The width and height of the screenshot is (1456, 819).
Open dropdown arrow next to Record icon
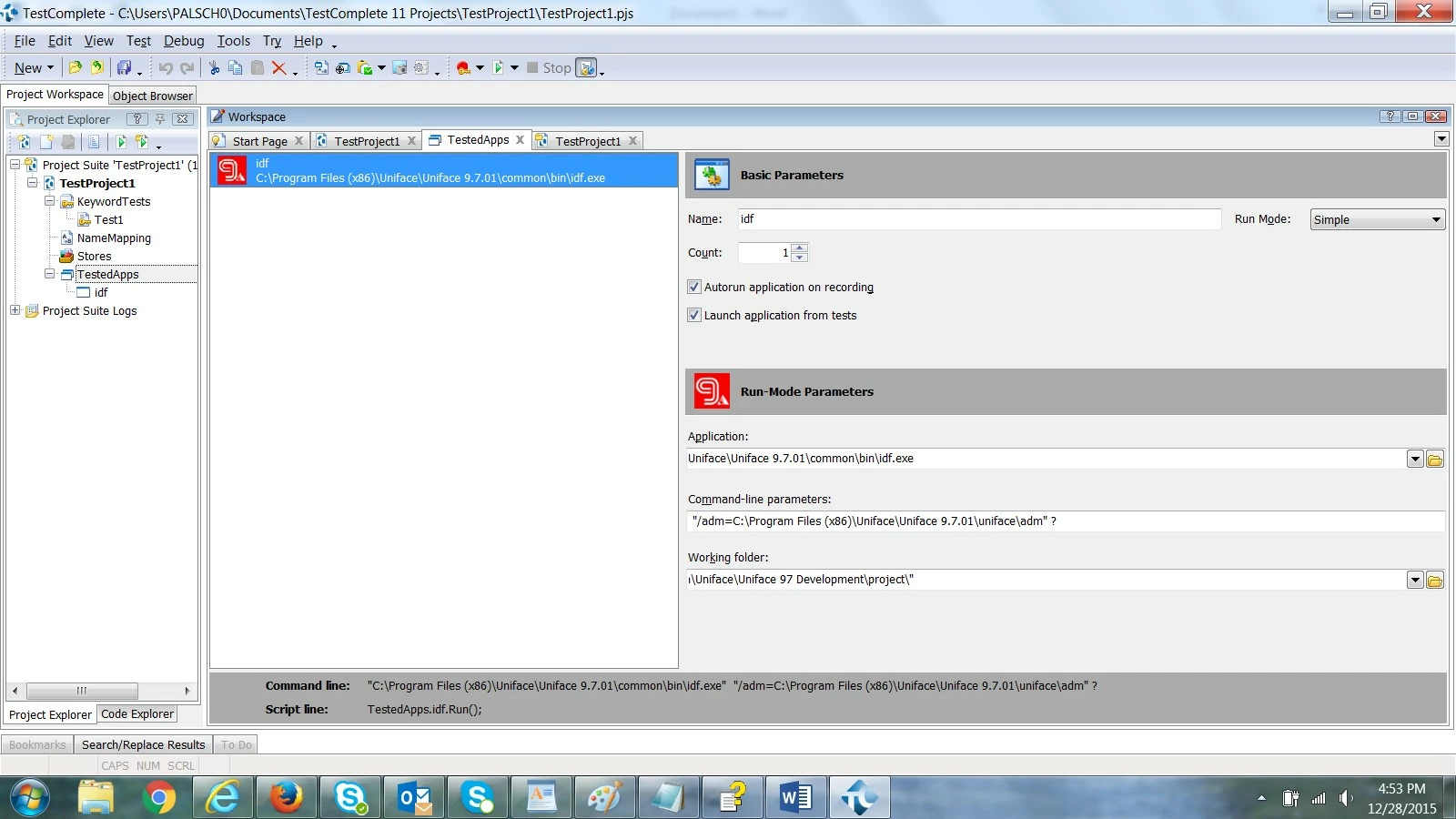480,68
